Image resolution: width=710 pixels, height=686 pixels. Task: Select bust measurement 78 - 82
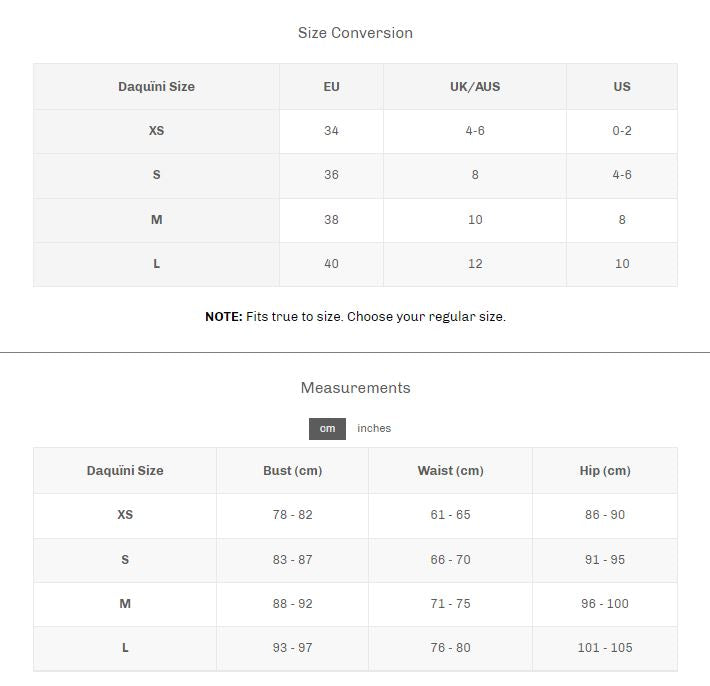click(x=292, y=515)
